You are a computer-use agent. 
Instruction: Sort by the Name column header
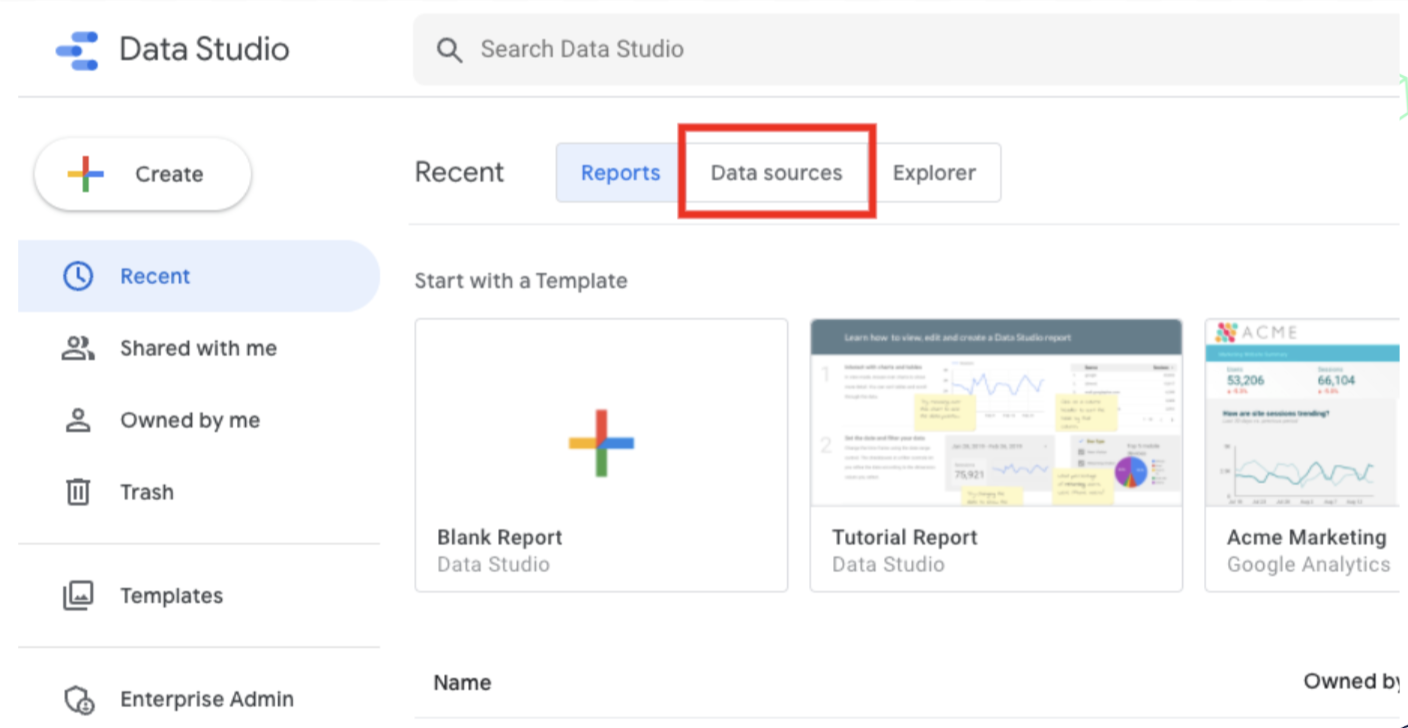[x=462, y=683]
